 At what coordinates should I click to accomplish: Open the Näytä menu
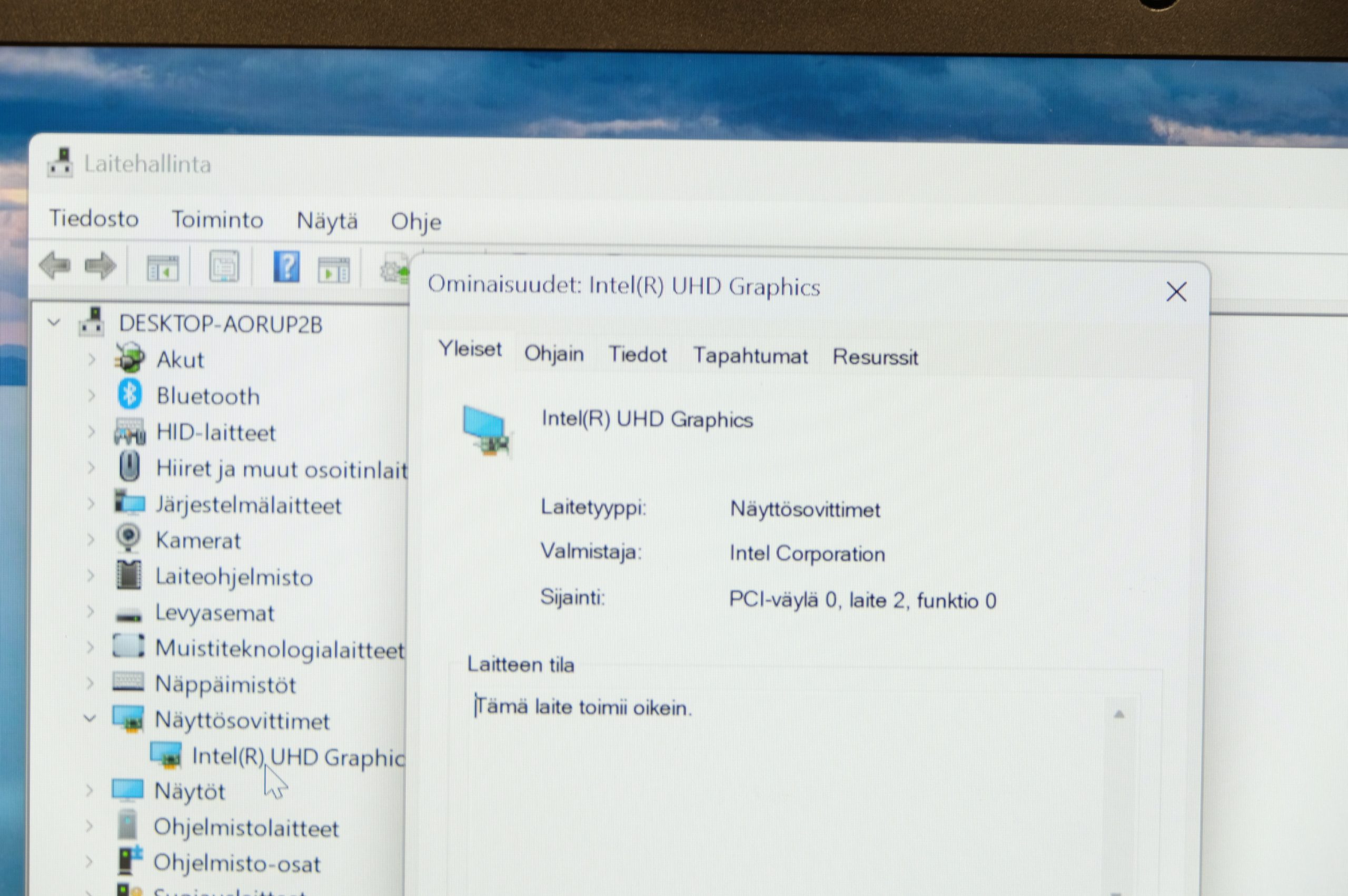tap(328, 222)
